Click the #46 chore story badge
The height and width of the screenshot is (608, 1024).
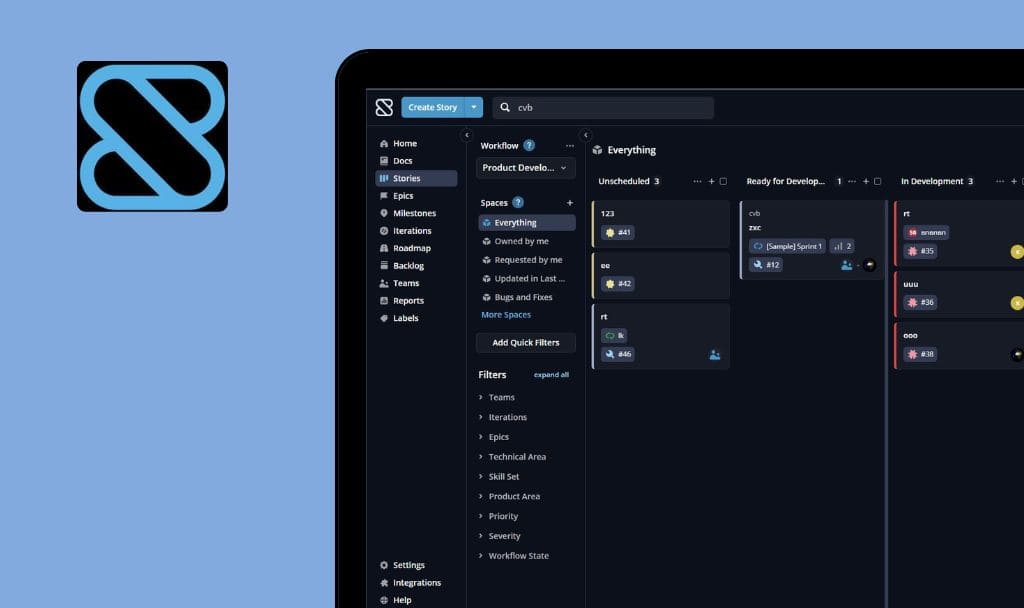[x=618, y=354]
